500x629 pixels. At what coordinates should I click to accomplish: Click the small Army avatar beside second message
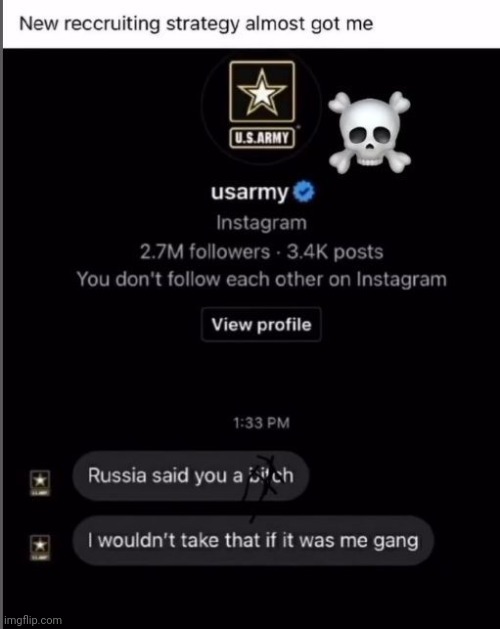[x=41, y=547]
